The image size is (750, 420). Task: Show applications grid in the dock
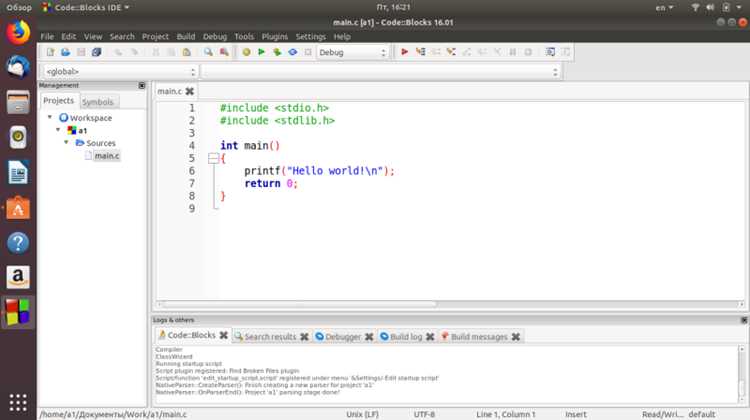tap(18, 403)
